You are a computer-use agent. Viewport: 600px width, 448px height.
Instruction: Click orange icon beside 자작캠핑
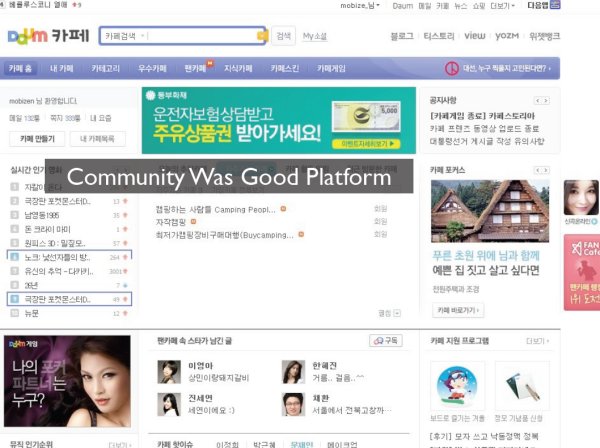(193, 222)
